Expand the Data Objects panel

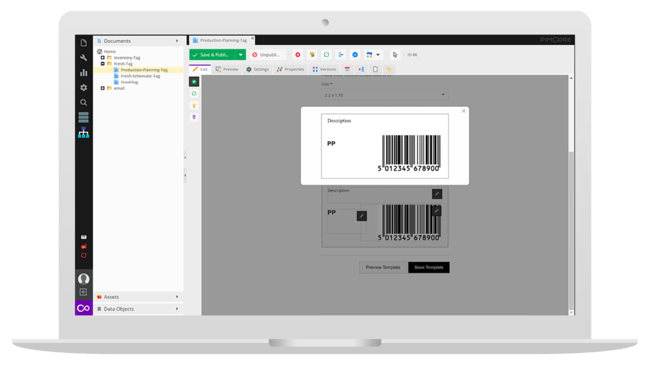[x=138, y=309]
